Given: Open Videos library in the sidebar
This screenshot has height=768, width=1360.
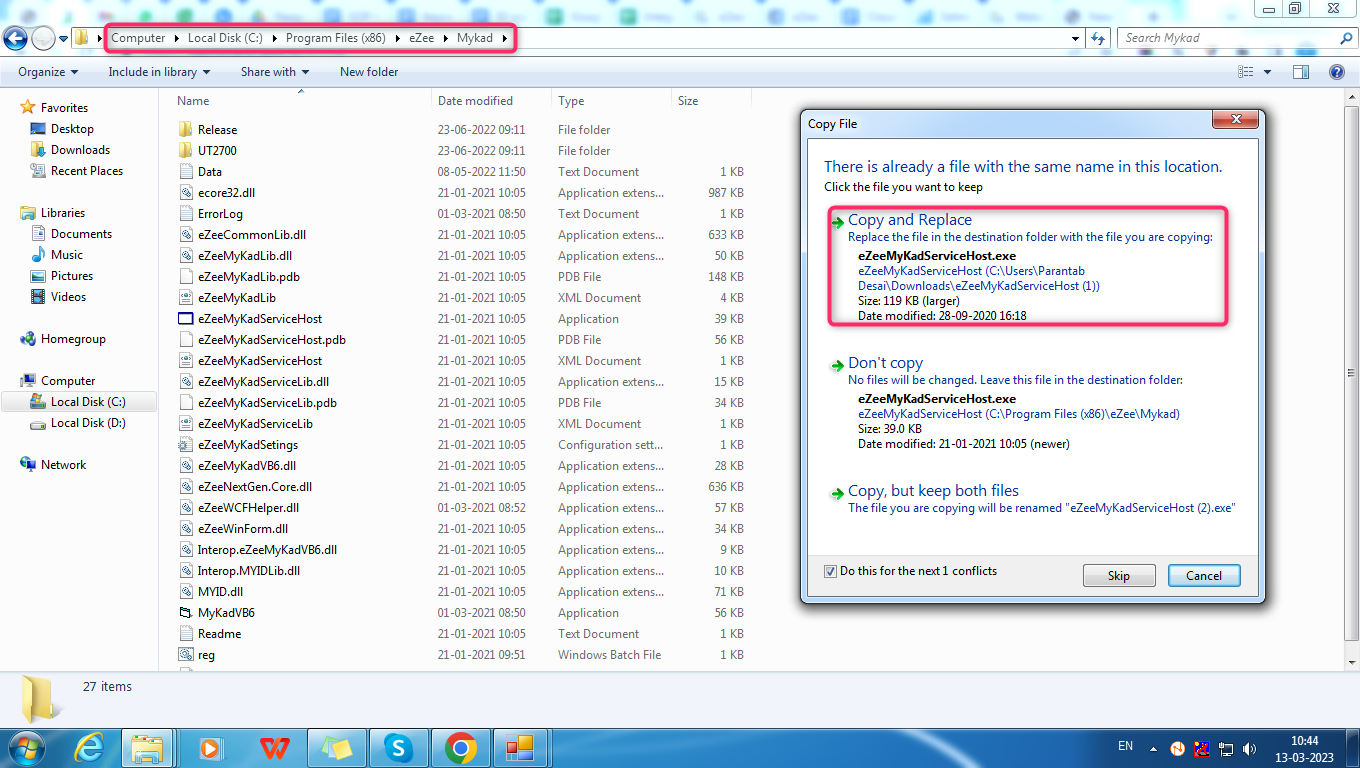Looking at the screenshot, I should tap(68, 297).
